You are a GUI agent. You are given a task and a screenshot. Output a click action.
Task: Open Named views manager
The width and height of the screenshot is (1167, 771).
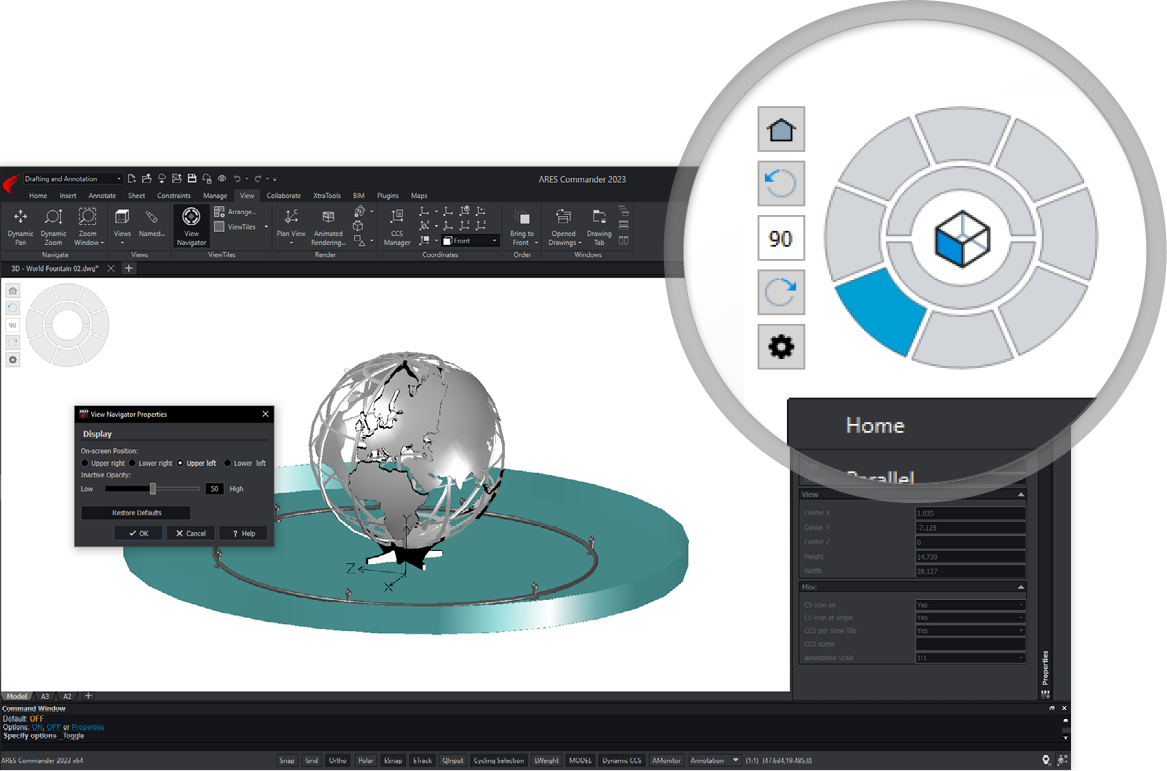click(152, 223)
